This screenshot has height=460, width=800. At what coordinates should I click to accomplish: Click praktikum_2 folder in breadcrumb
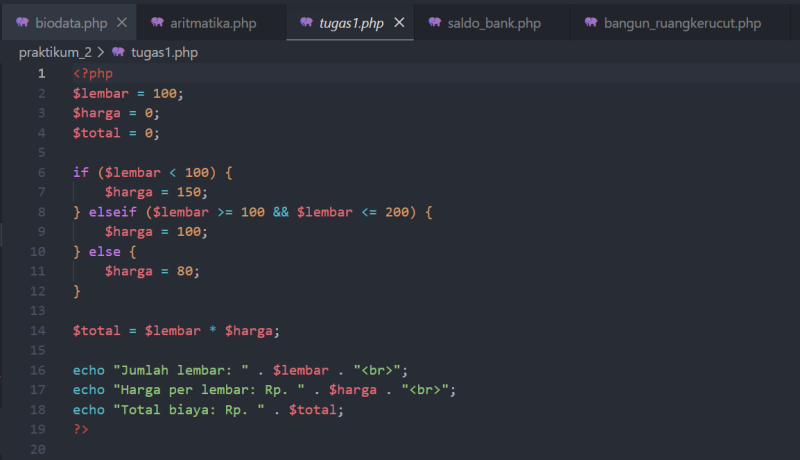55,53
